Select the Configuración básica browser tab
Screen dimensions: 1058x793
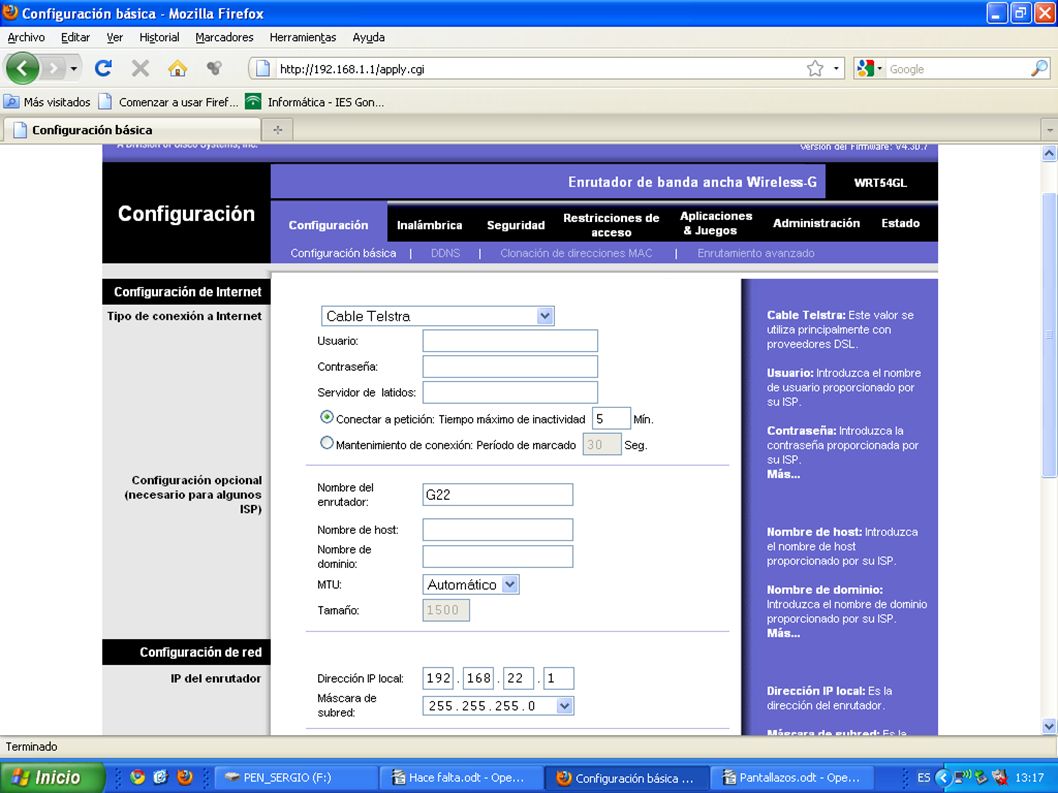132,130
